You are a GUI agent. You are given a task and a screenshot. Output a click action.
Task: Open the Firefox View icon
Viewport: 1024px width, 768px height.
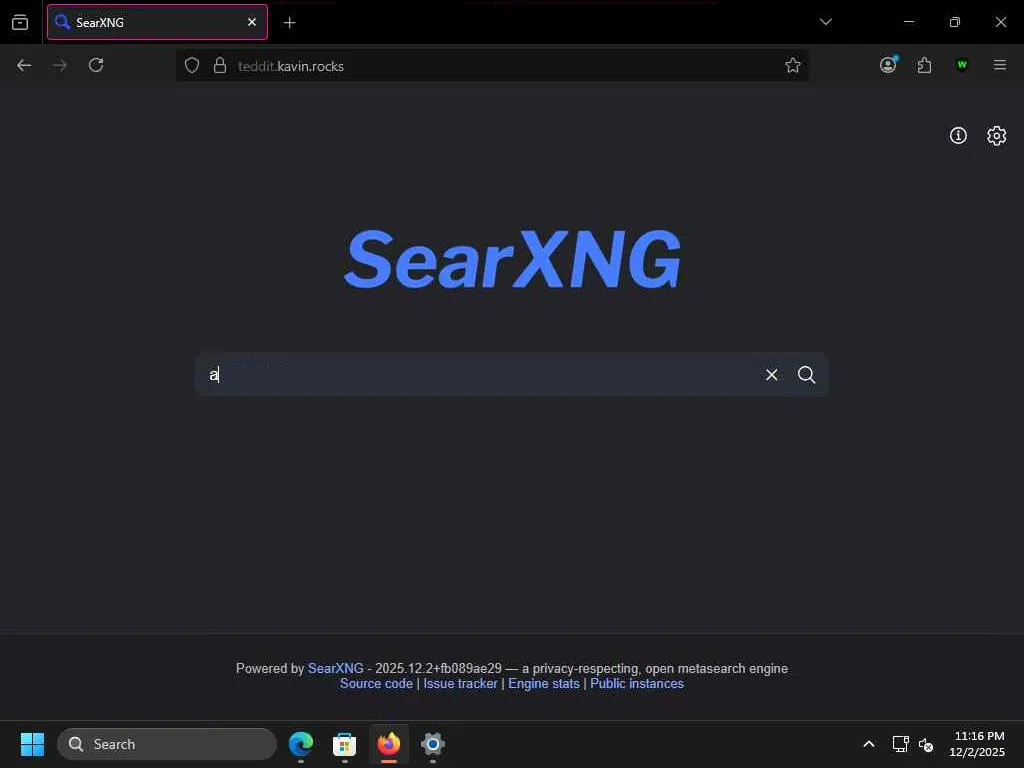tap(20, 22)
